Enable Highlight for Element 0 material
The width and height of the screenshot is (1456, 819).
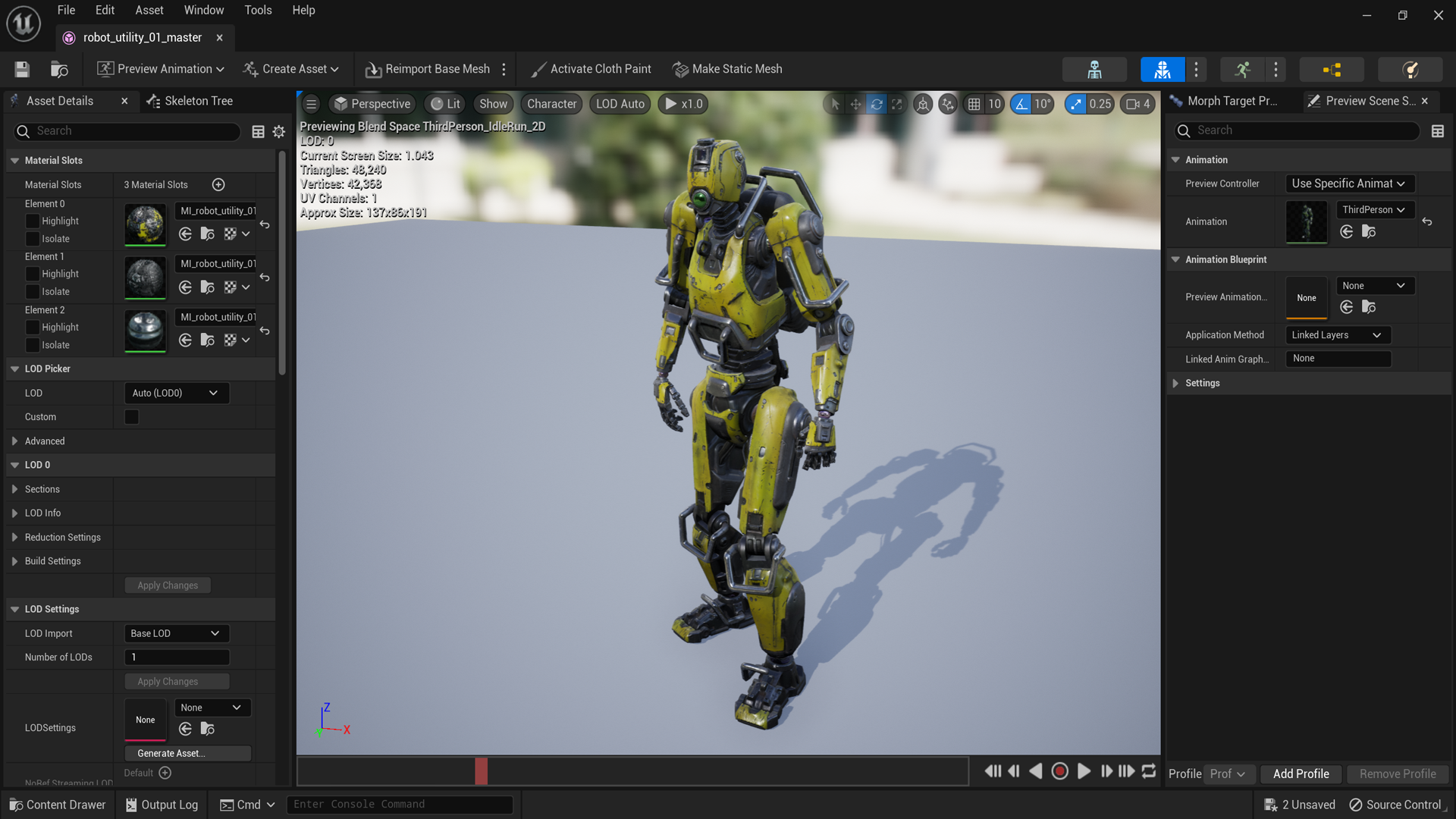tap(33, 221)
